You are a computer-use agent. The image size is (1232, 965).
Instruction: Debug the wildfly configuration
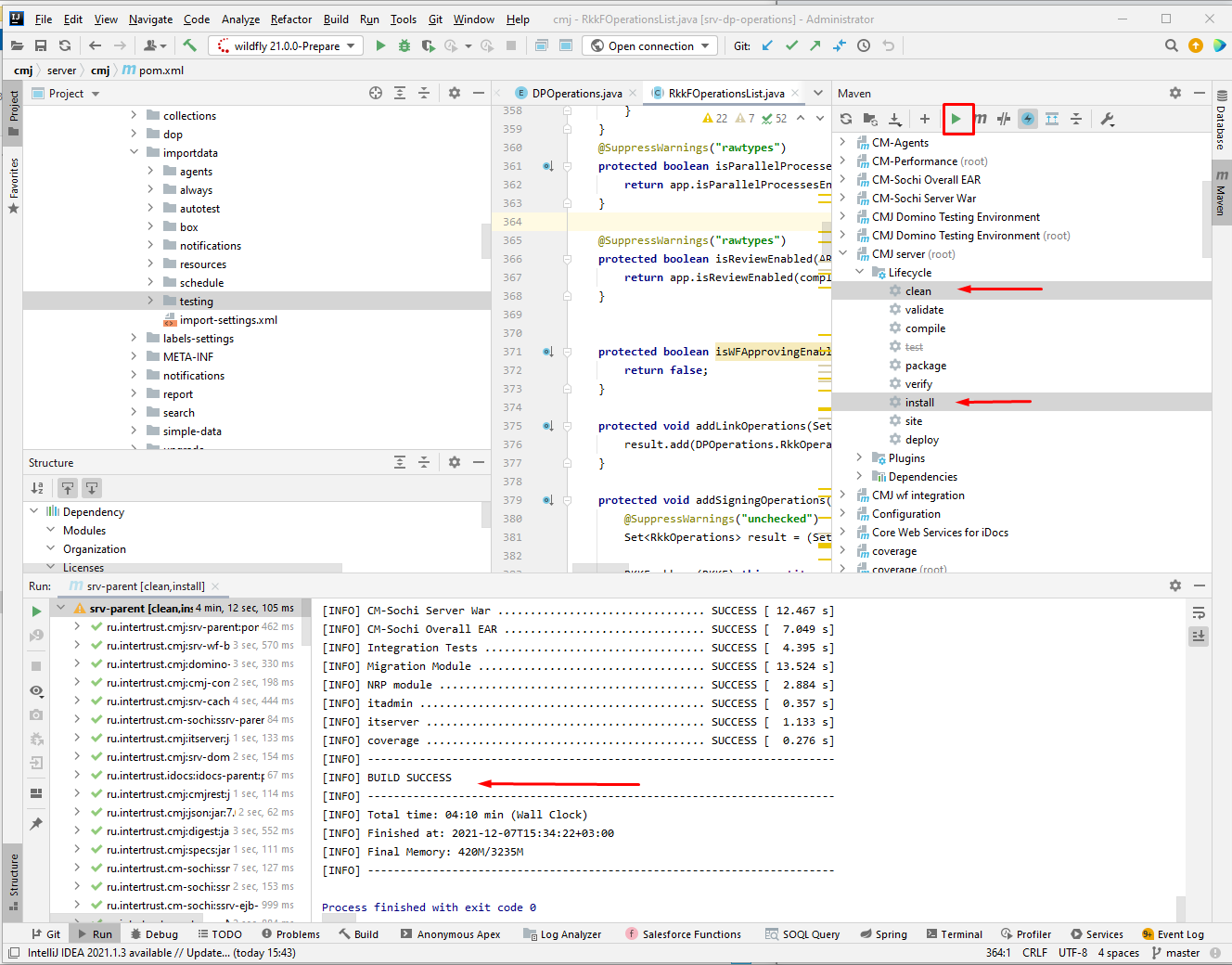pyautogui.click(x=404, y=45)
